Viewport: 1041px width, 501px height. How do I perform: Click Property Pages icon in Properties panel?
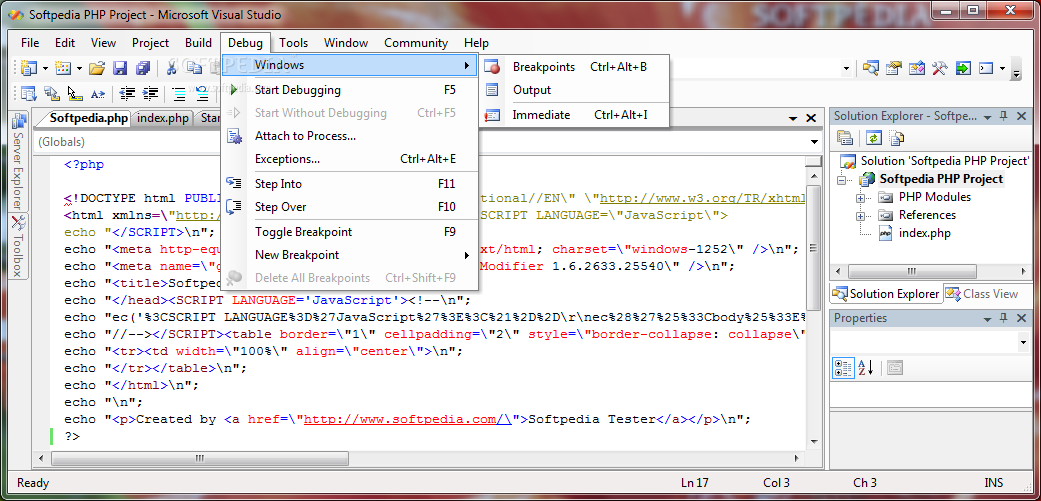[x=895, y=367]
